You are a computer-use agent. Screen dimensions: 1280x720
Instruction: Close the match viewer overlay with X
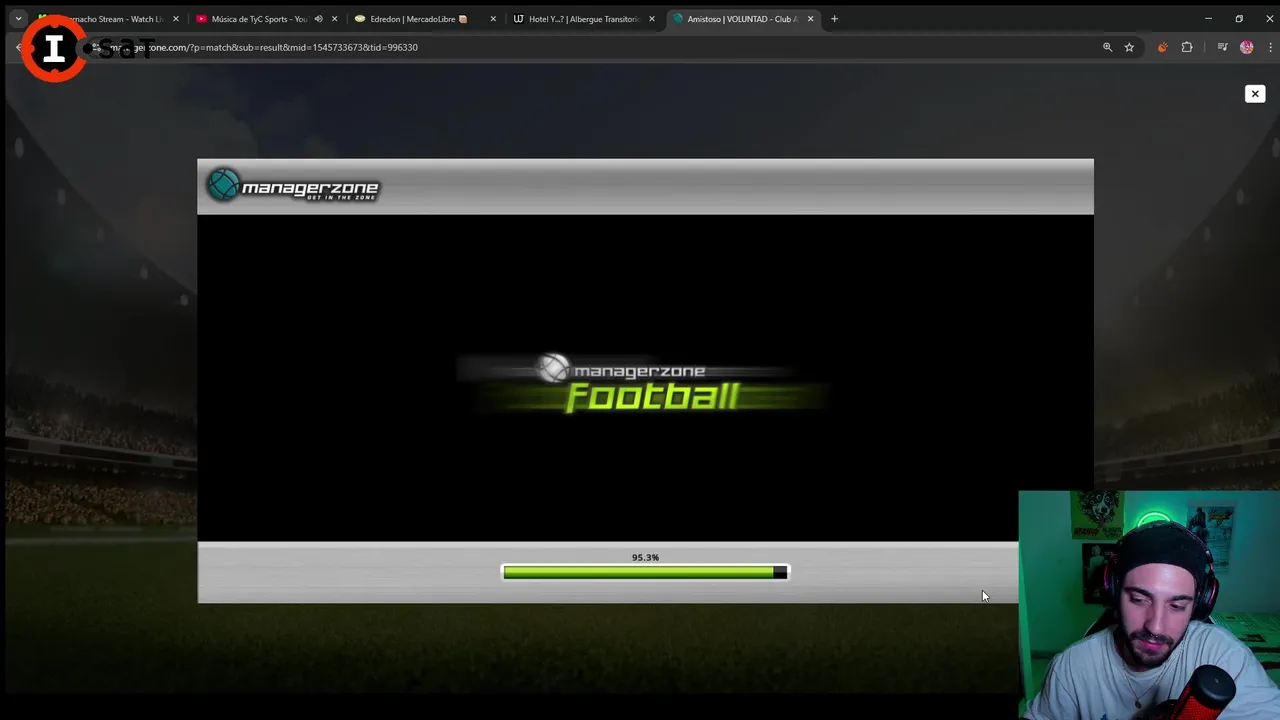(1255, 94)
